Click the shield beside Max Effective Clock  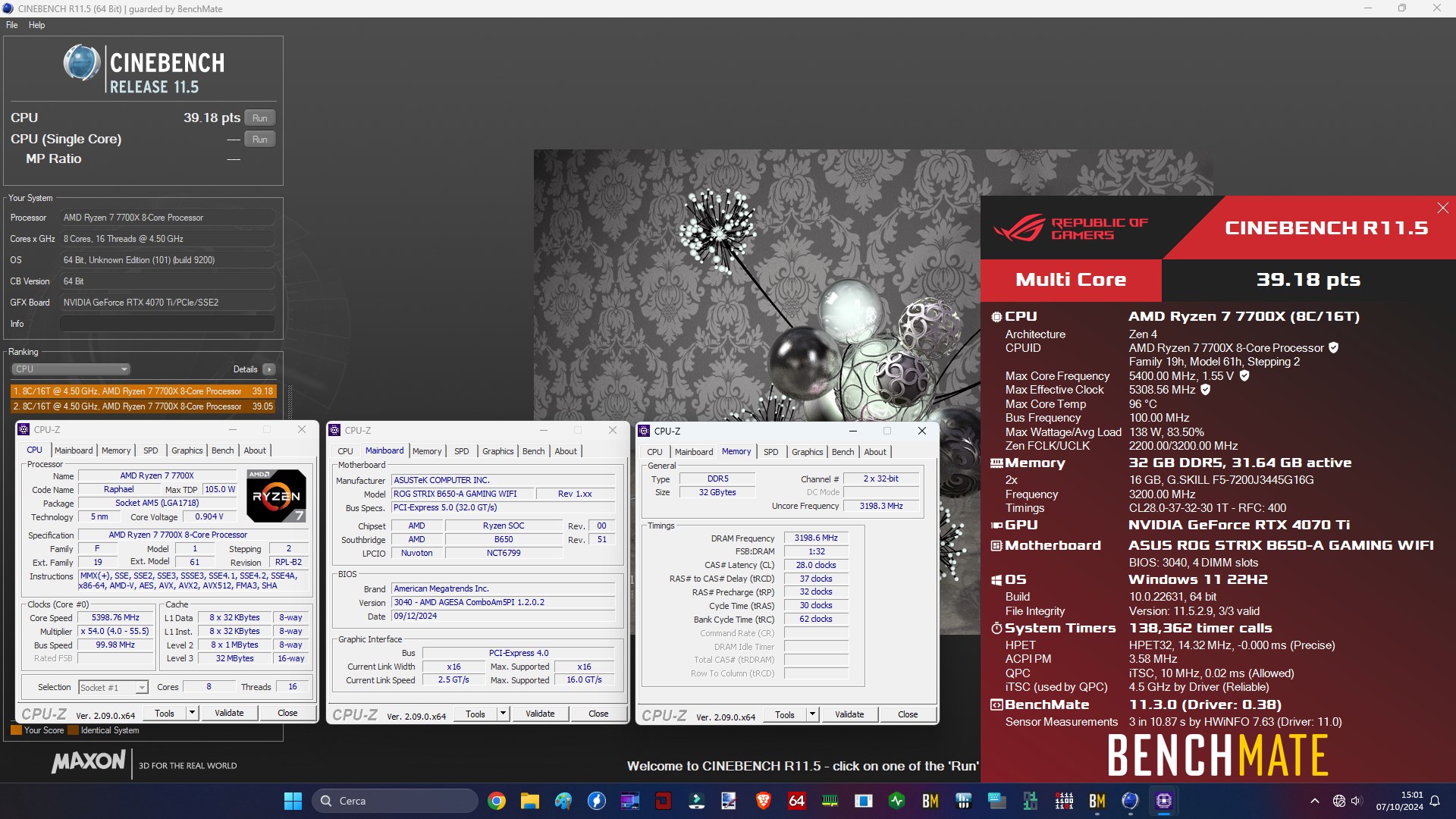point(1205,390)
